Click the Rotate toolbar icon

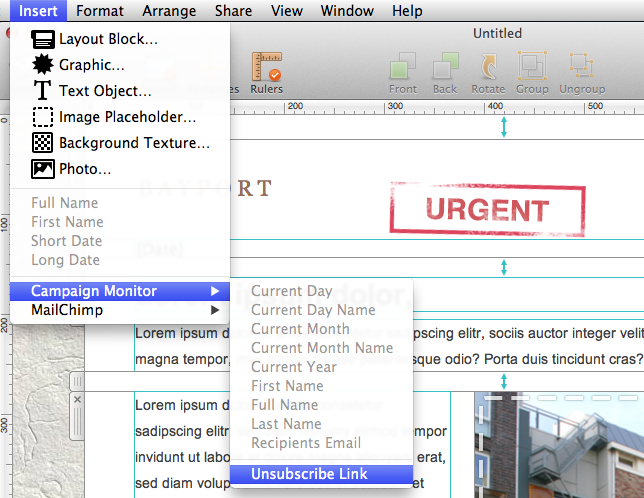click(x=488, y=73)
